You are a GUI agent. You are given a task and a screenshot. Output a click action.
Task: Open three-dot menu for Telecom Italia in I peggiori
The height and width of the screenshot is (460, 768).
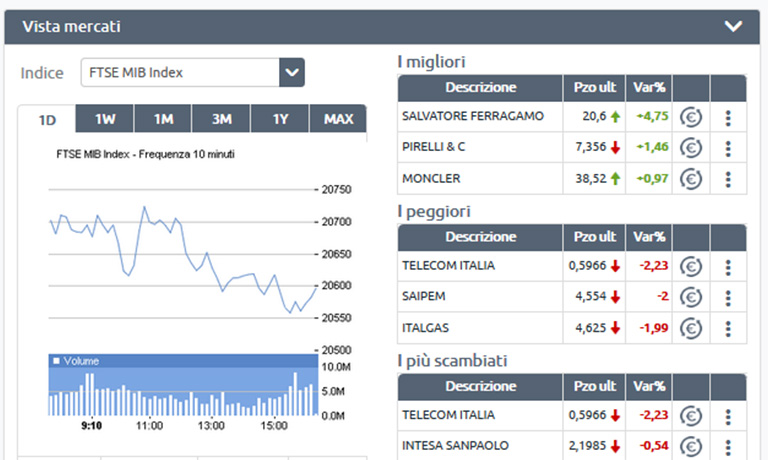tap(728, 267)
